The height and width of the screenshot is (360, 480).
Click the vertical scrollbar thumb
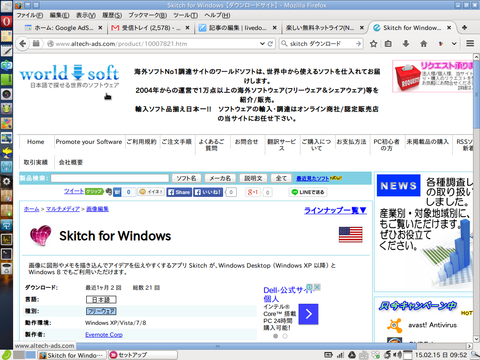(476, 94)
